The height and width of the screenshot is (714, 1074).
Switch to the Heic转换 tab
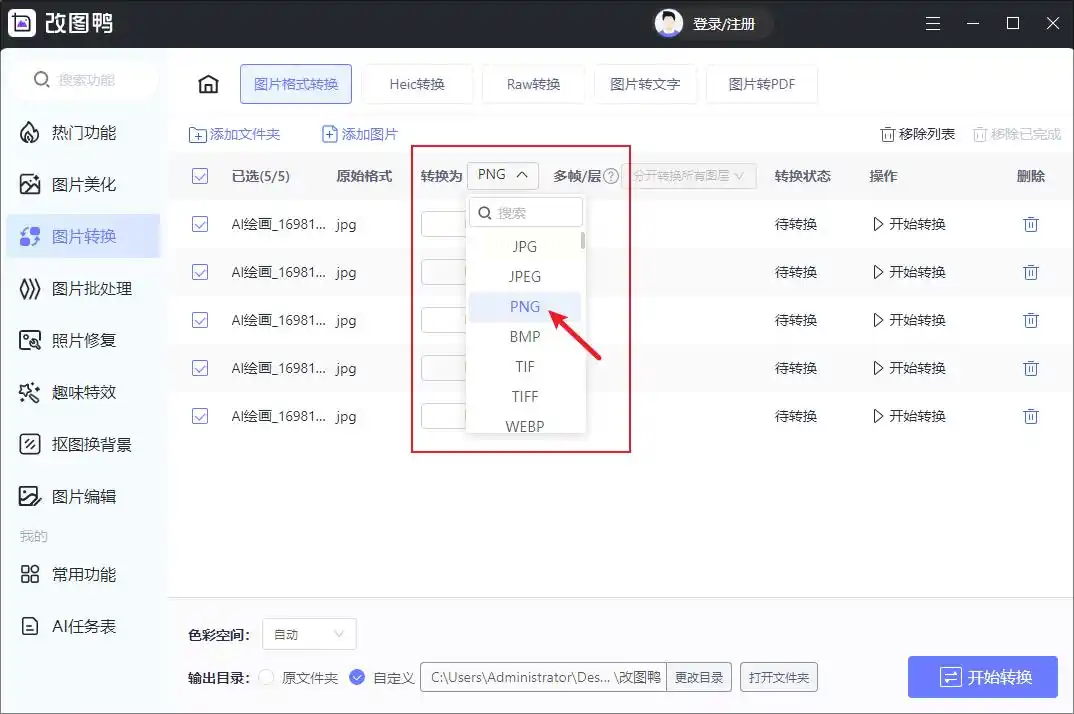(x=417, y=85)
